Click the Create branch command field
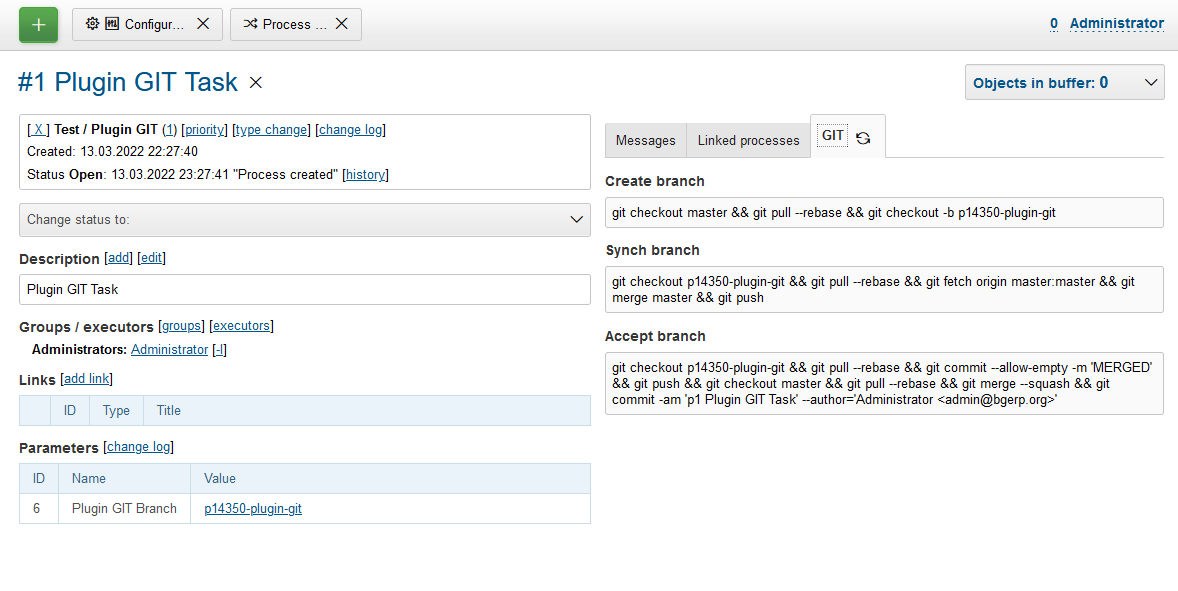 884,212
